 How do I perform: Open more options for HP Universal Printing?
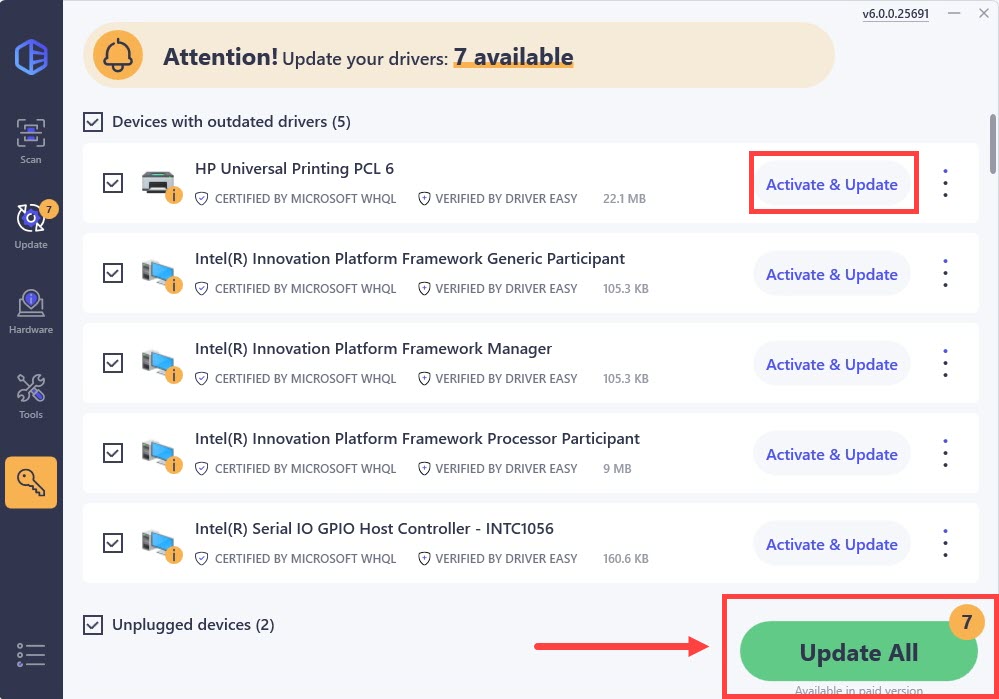945,184
